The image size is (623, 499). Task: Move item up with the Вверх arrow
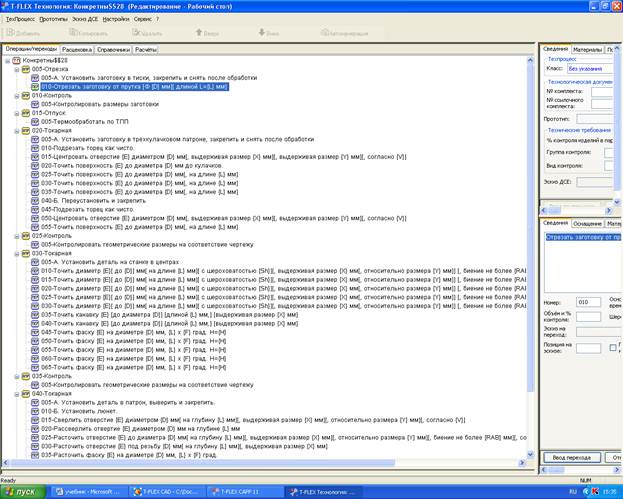coord(207,33)
